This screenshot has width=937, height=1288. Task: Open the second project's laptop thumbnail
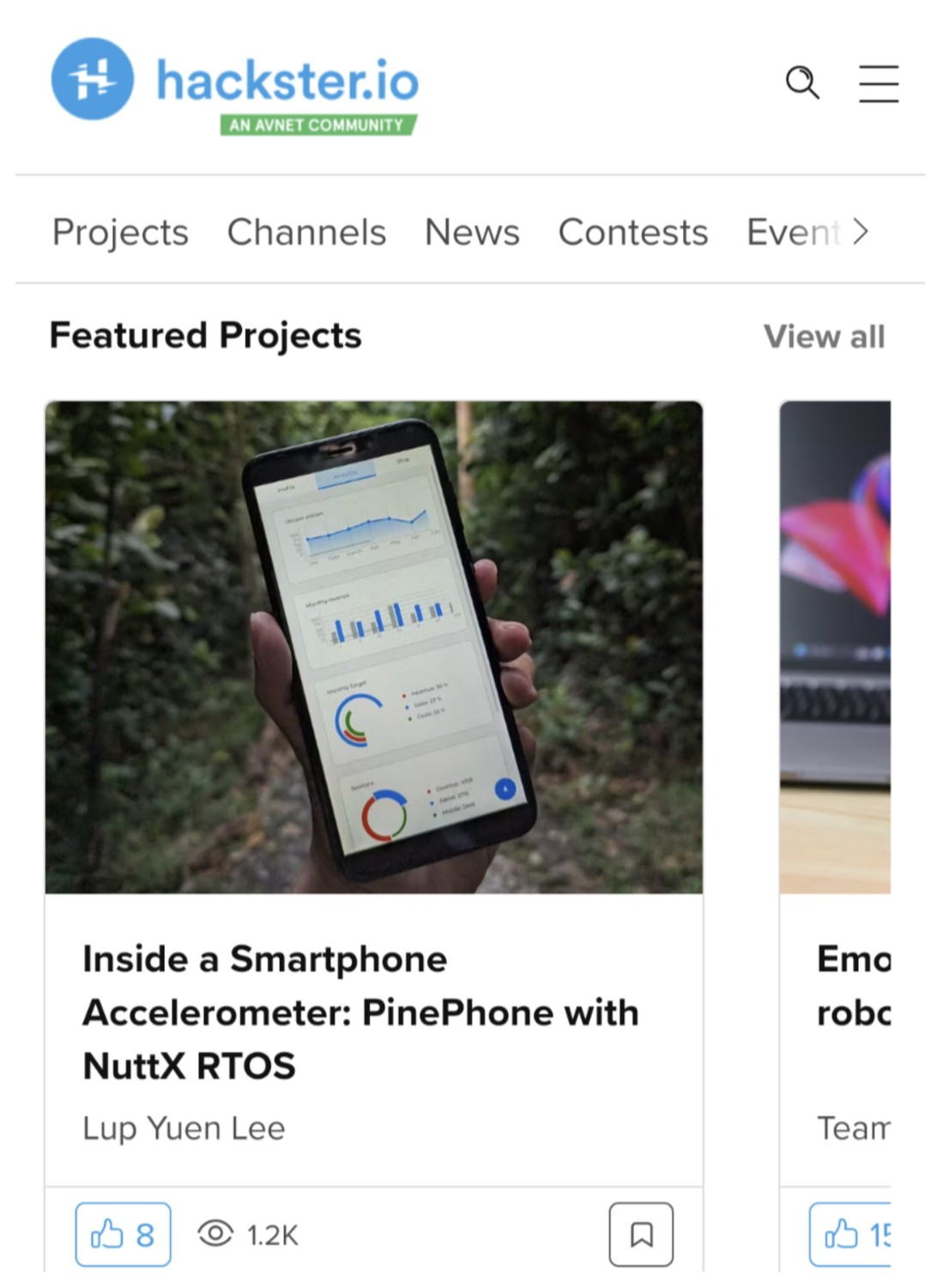(835, 647)
